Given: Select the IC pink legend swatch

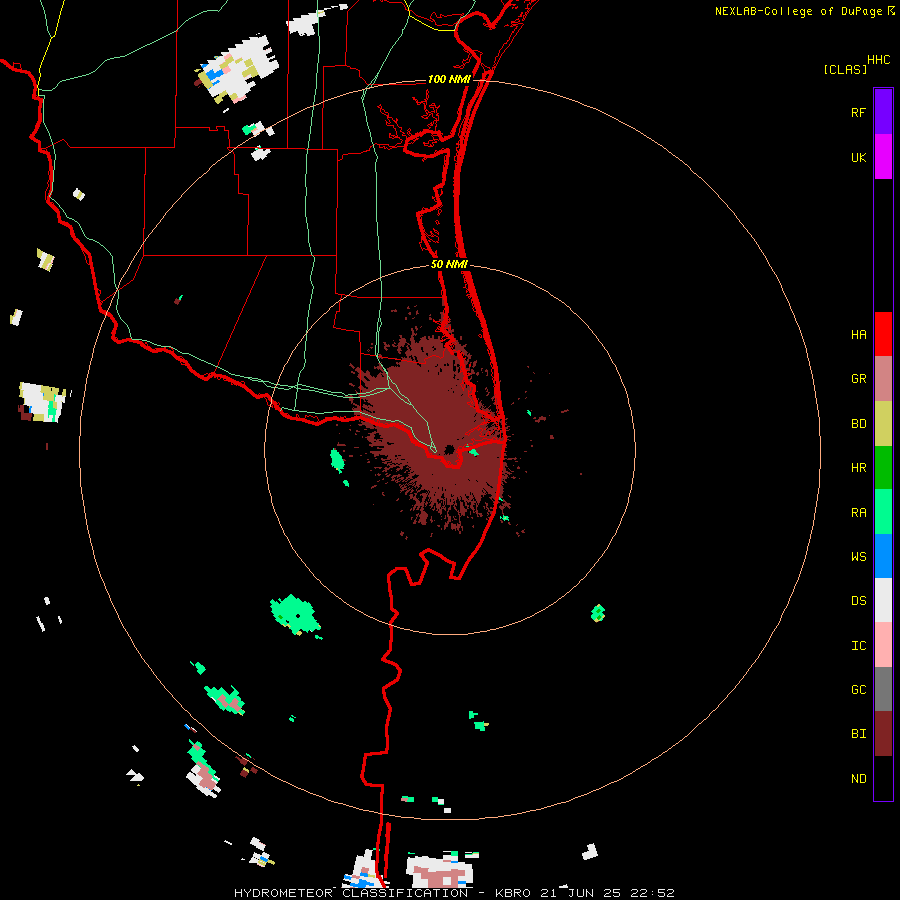Looking at the screenshot, I should point(883,645).
